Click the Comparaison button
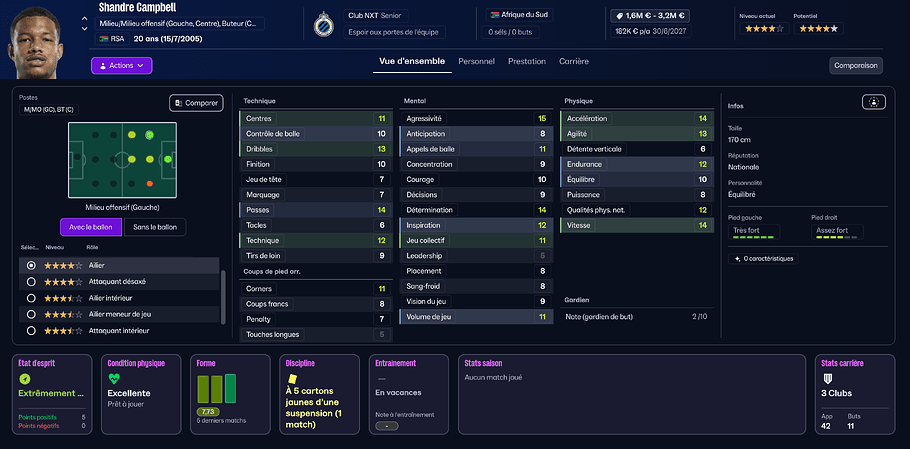910x449 pixels. coord(855,66)
